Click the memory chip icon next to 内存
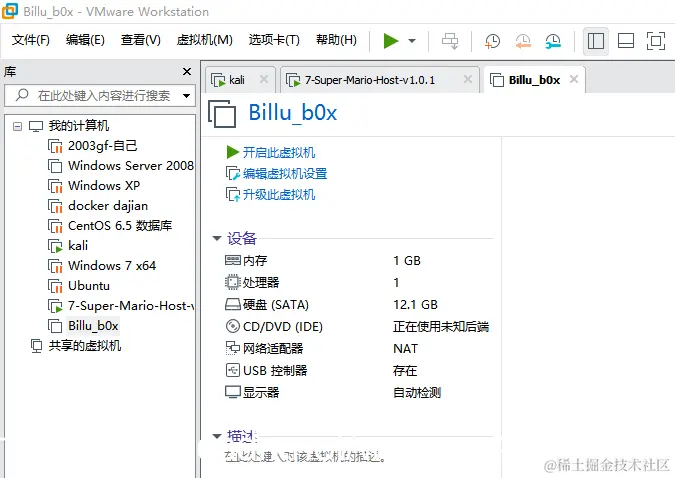Image resolution: width=675 pixels, height=478 pixels. (232, 260)
